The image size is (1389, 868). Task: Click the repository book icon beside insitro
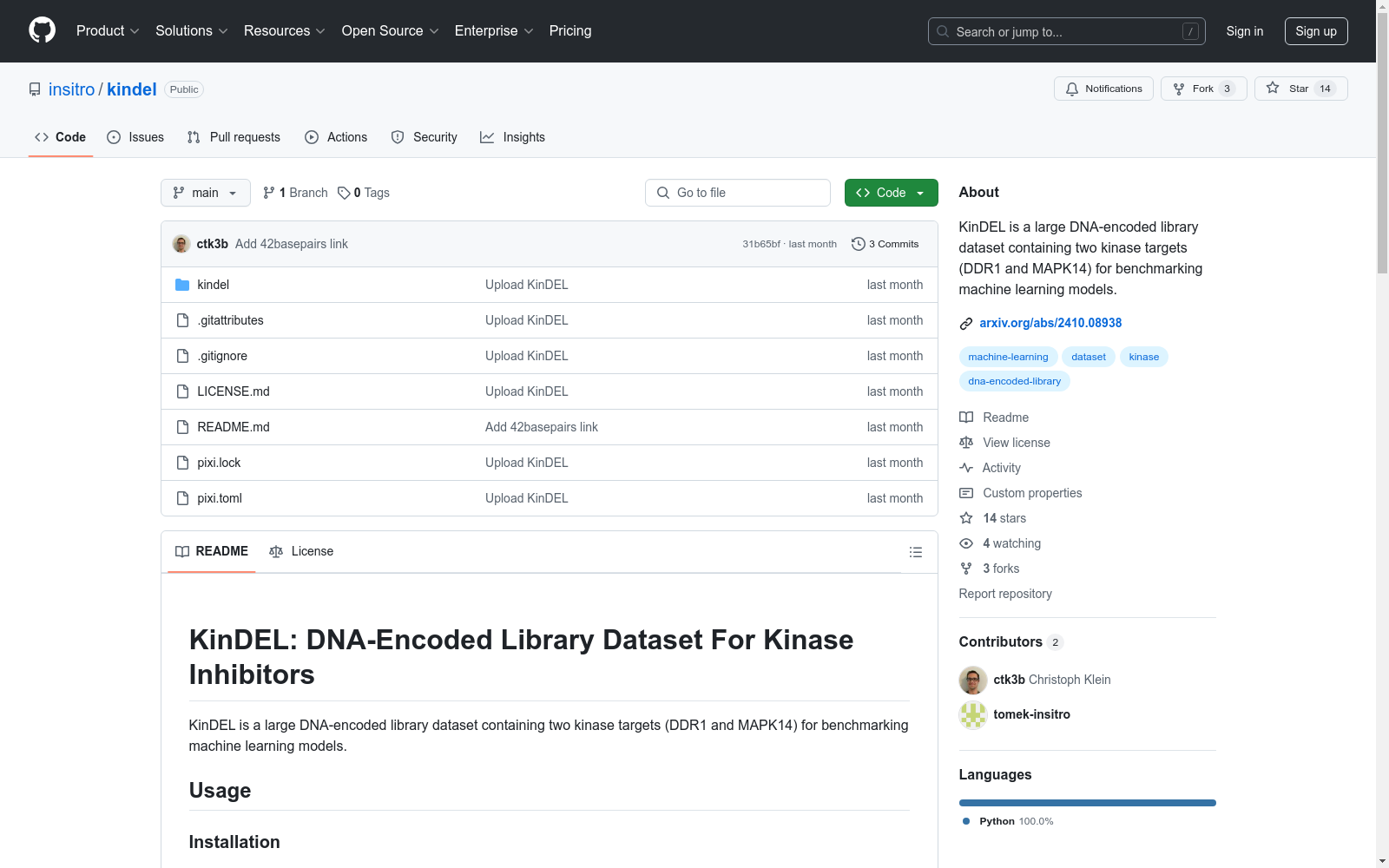[x=35, y=89]
